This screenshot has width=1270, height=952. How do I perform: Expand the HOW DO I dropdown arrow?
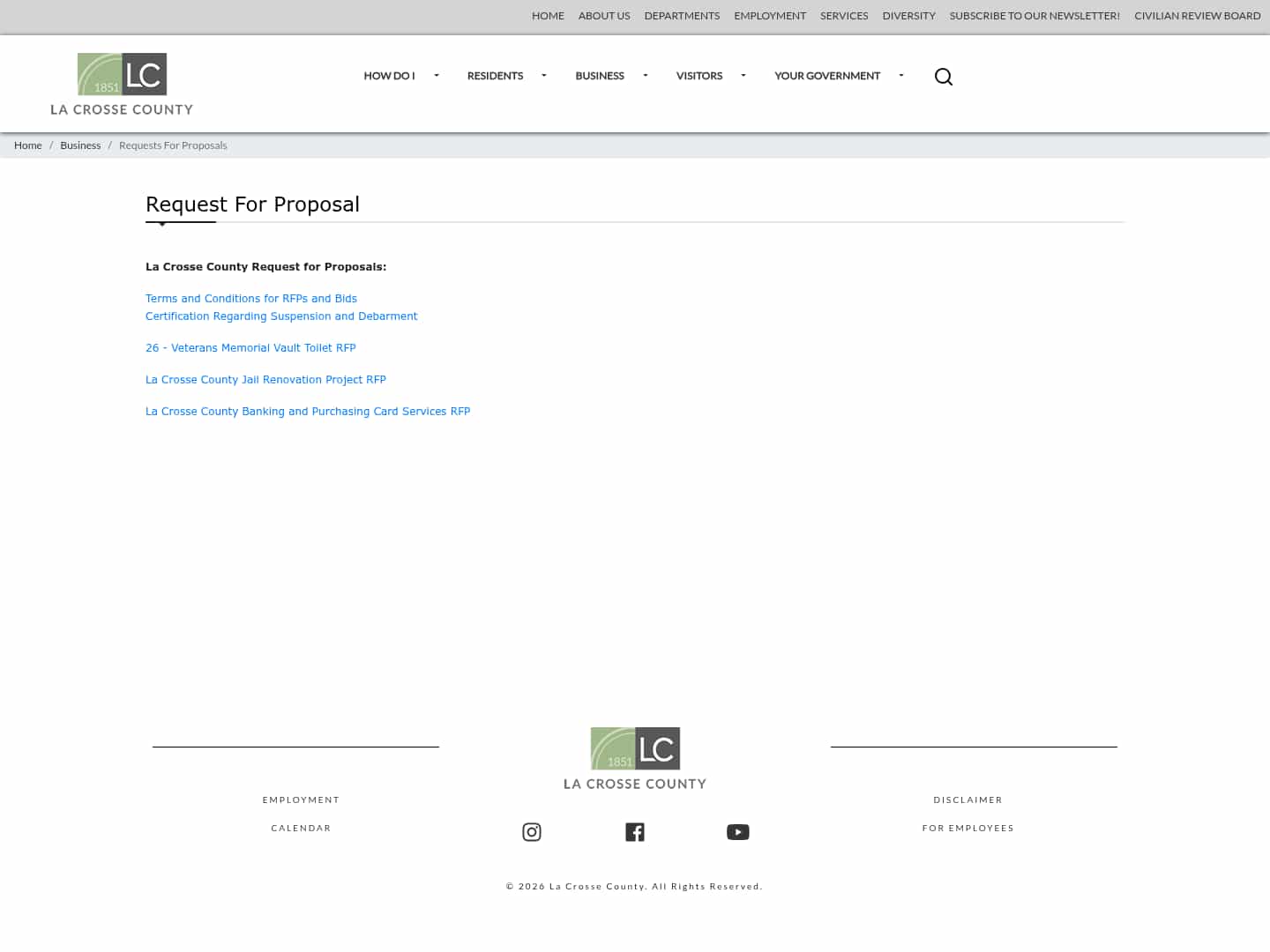pyautogui.click(x=436, y=76)
